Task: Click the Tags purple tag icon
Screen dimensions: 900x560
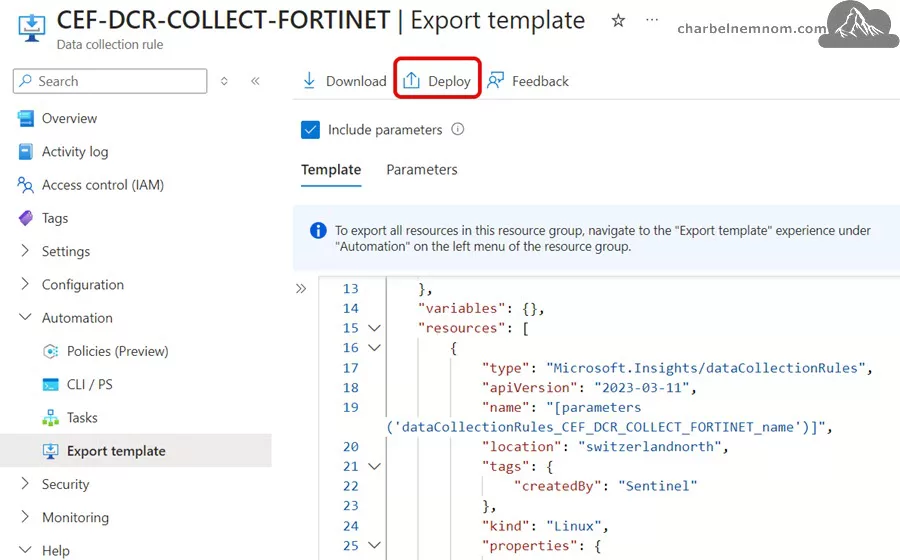Action: [26, 218]
